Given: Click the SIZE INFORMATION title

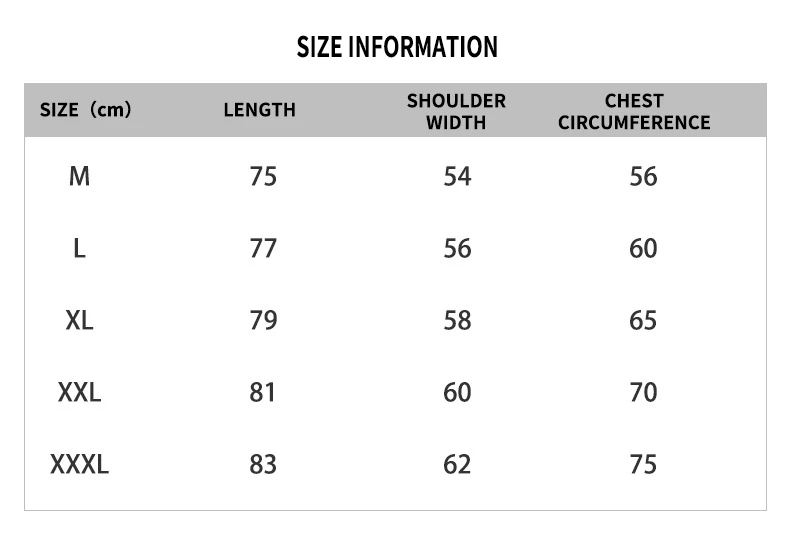Looking at the screenshot, I should [x=397, y=47].
